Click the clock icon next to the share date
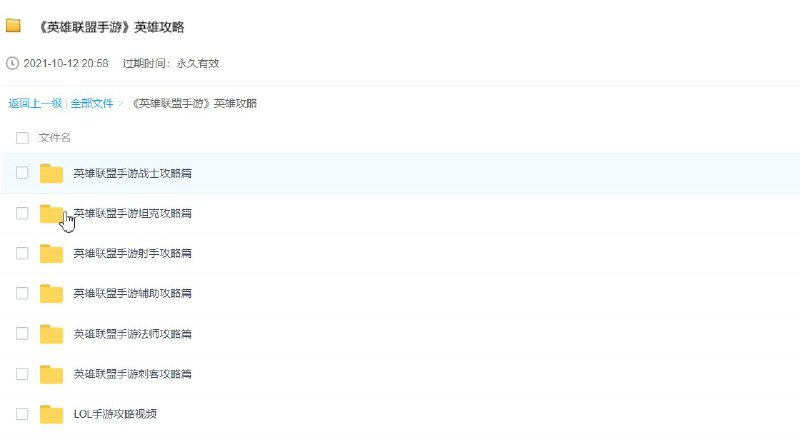This screenshot has width=800, height=437. click(x=12, y=63)
